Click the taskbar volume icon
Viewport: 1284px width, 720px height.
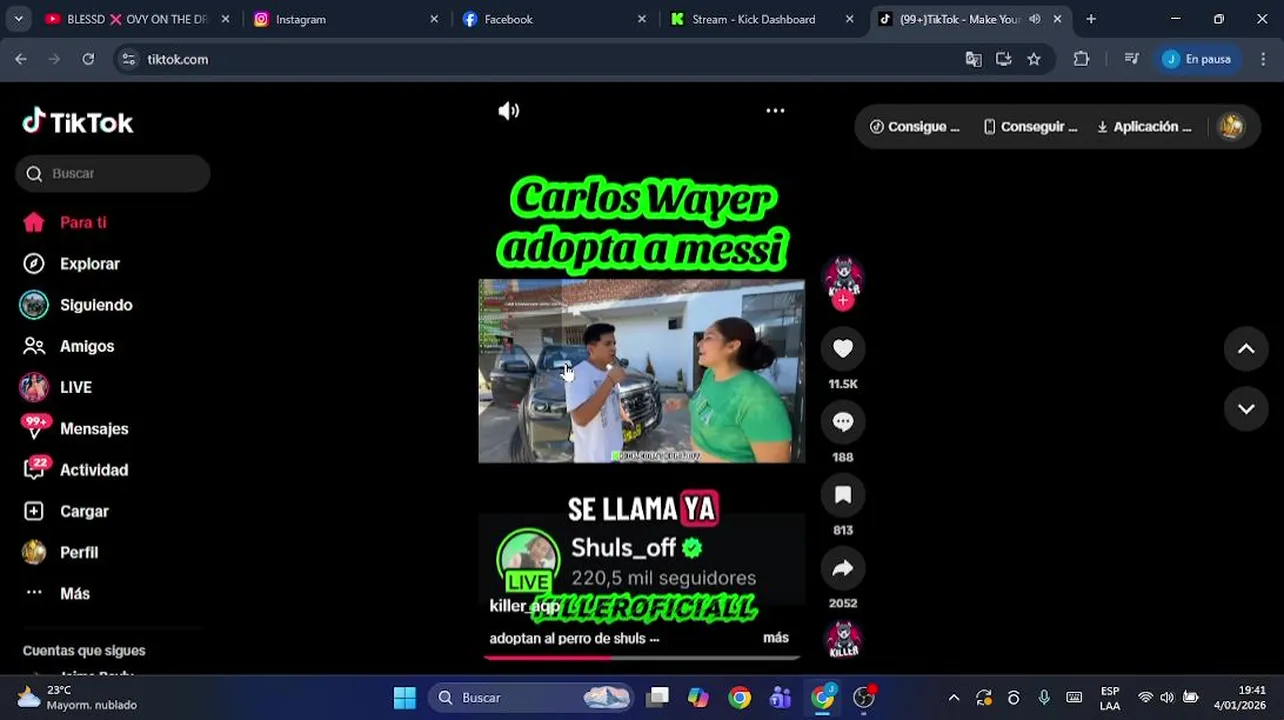point(1167,698)
